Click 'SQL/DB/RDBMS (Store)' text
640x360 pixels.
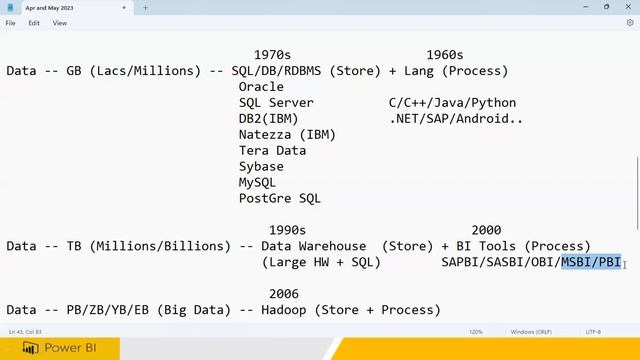coord(306,71)
